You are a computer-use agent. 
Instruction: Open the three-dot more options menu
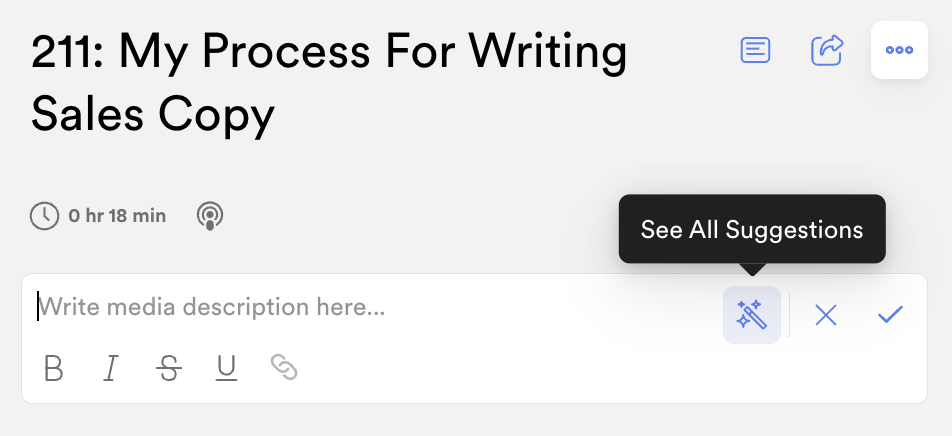pyautogui.click(x=899, y=50)
